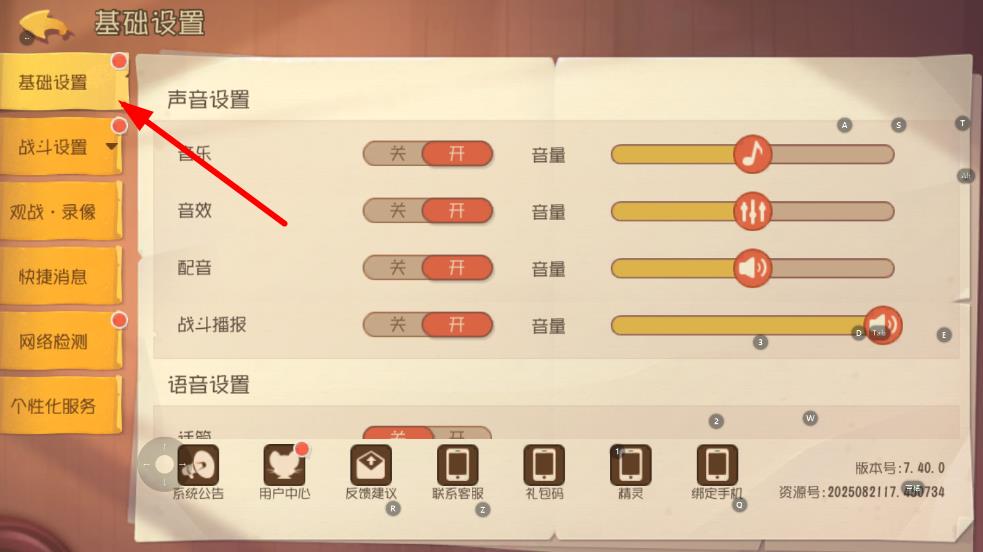
Task: Click the music volume slider knob
Action: pos(752,154)
